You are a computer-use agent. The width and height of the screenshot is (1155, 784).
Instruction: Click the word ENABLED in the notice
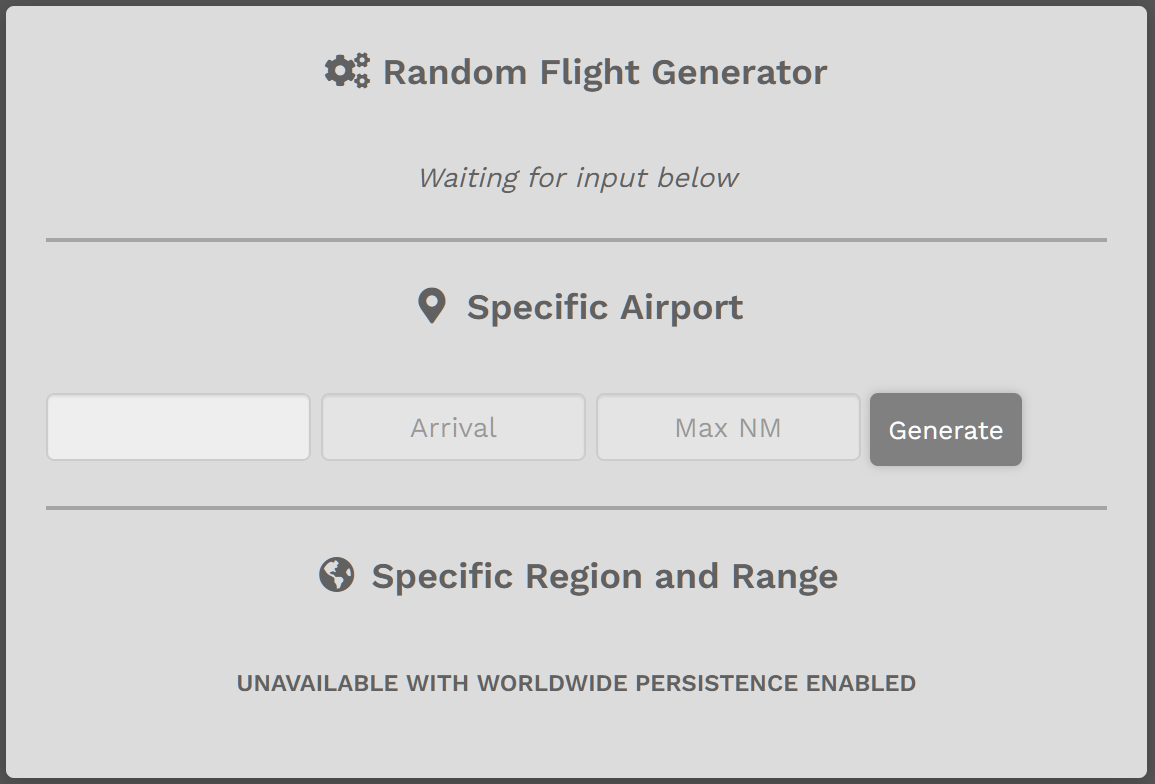860,683
